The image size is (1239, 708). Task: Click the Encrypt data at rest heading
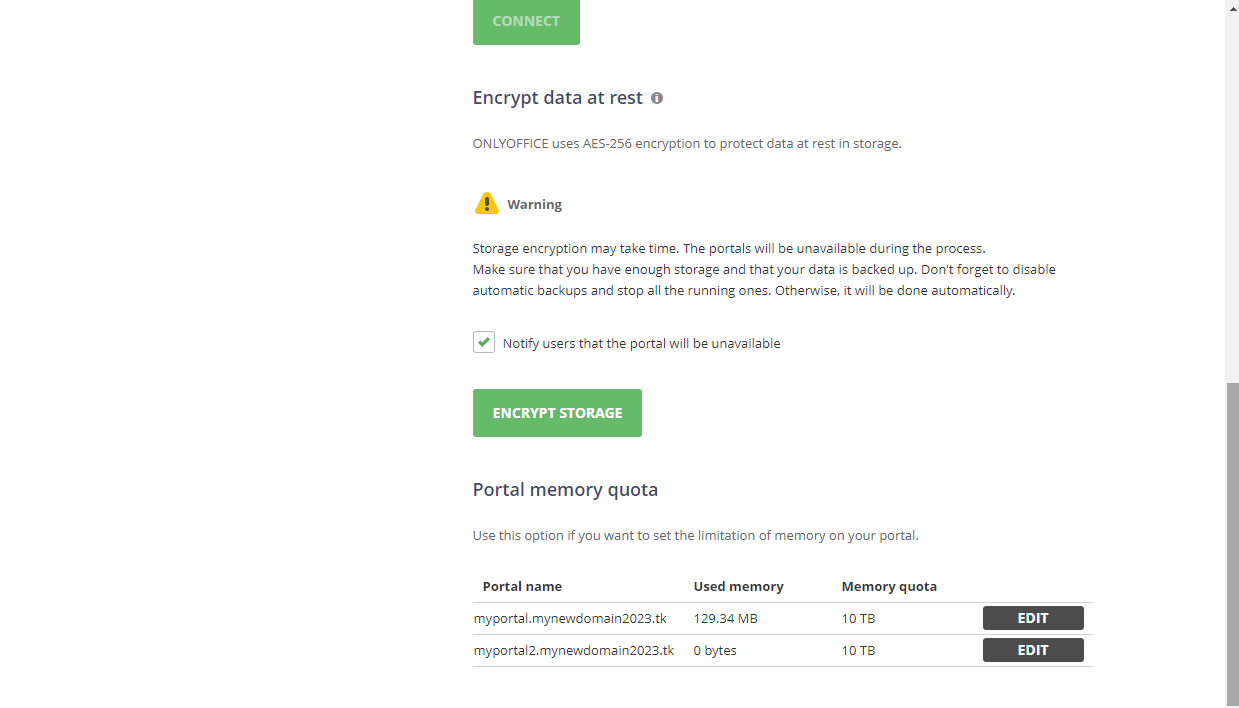pyautogui.click(x=556, y=97)
